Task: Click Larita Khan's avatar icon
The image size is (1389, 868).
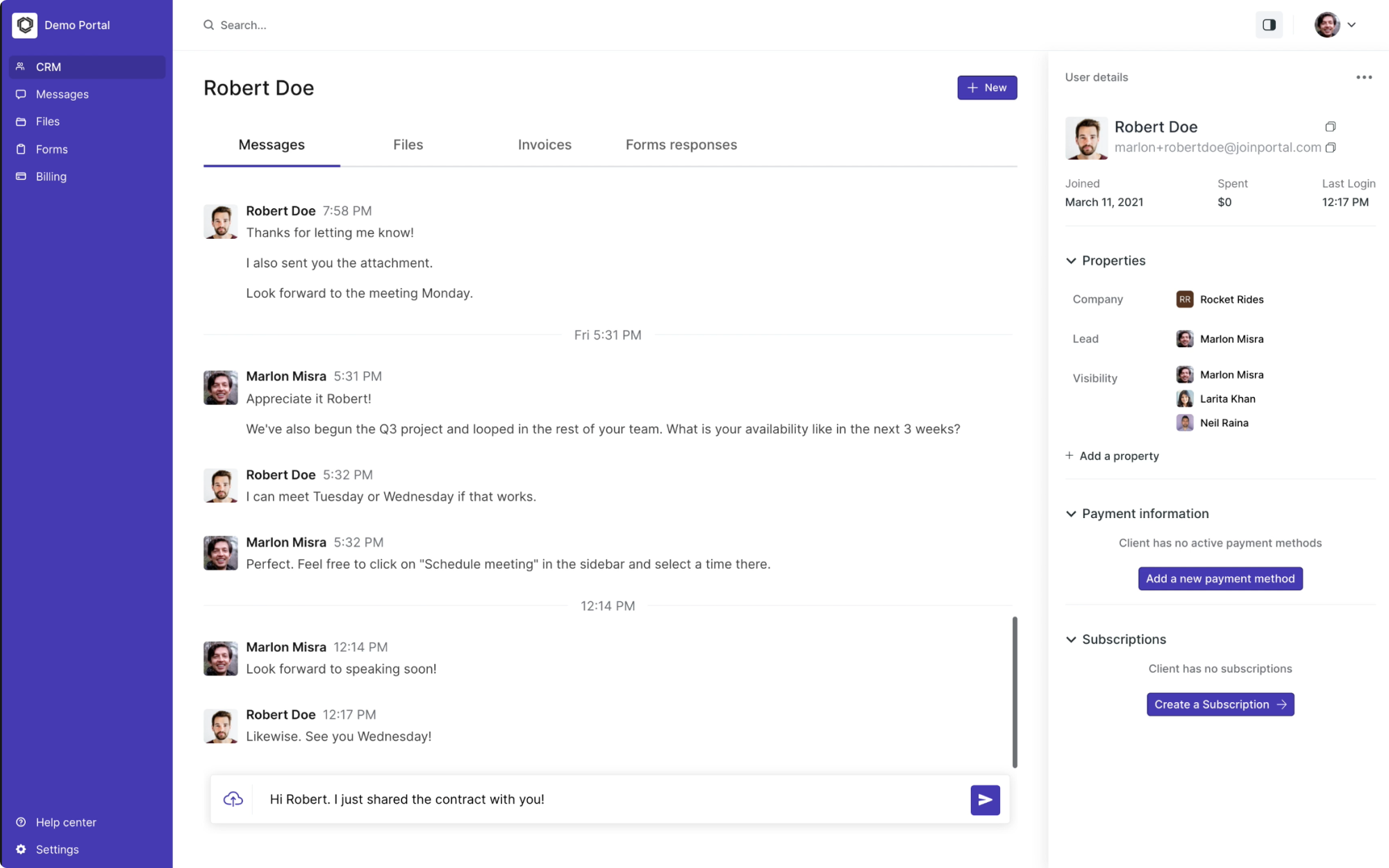Action: (1185, 399)
